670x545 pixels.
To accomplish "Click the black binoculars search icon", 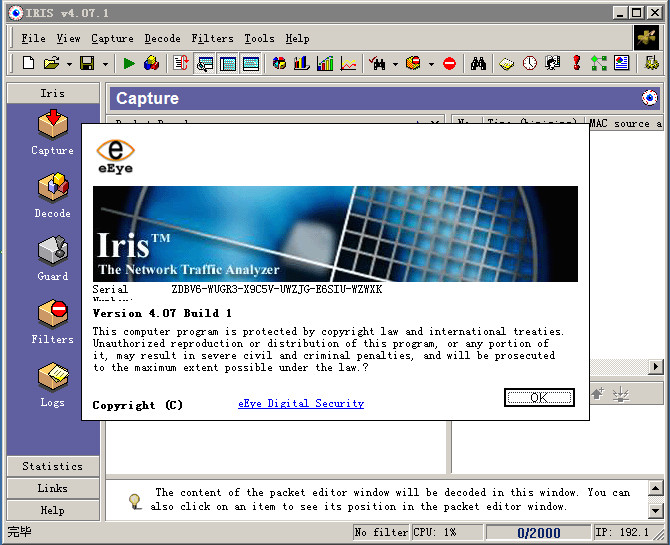I will 478,63.
